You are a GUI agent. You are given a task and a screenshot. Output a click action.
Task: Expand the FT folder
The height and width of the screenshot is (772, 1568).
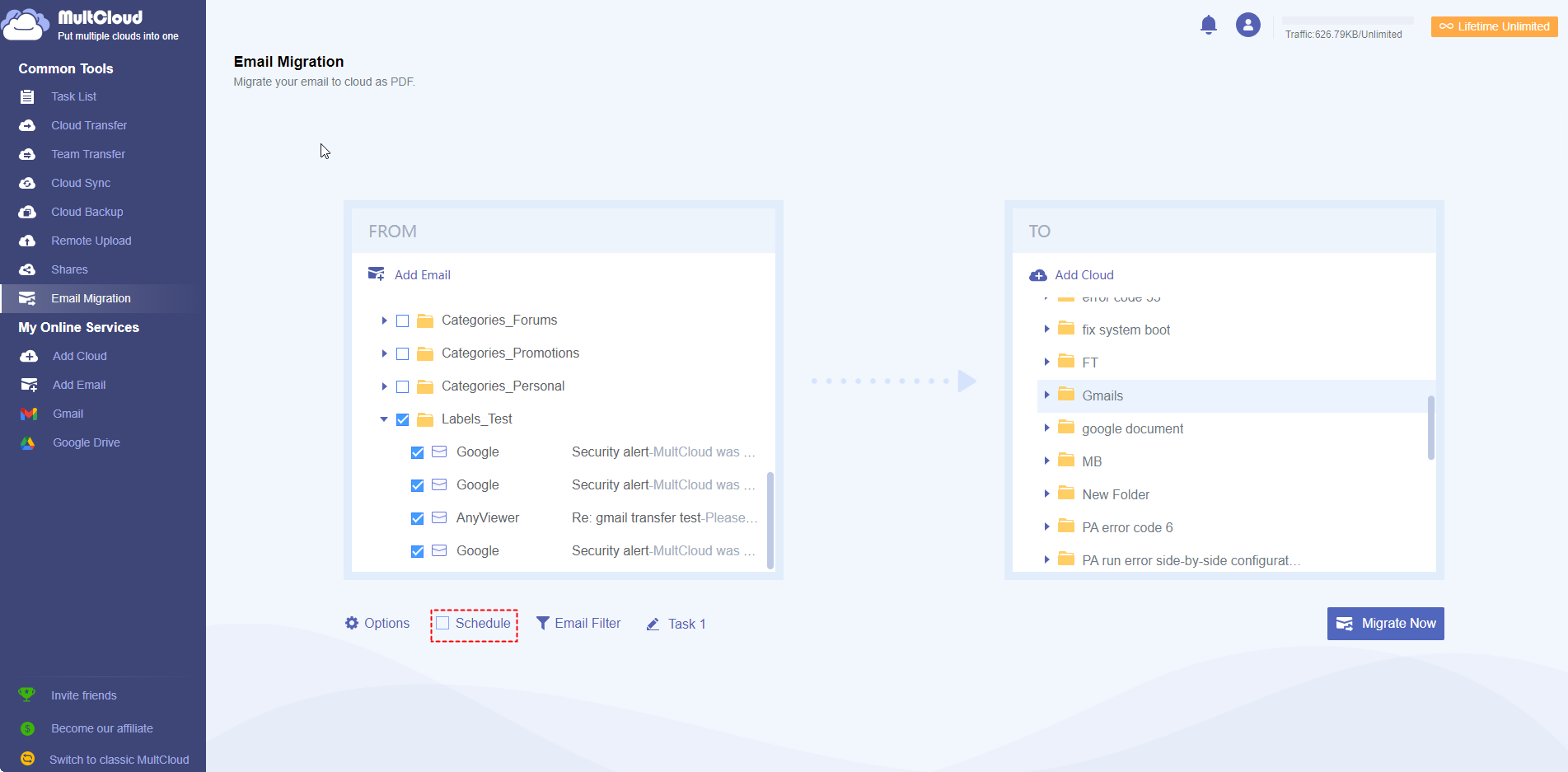tap(1046, 362)
